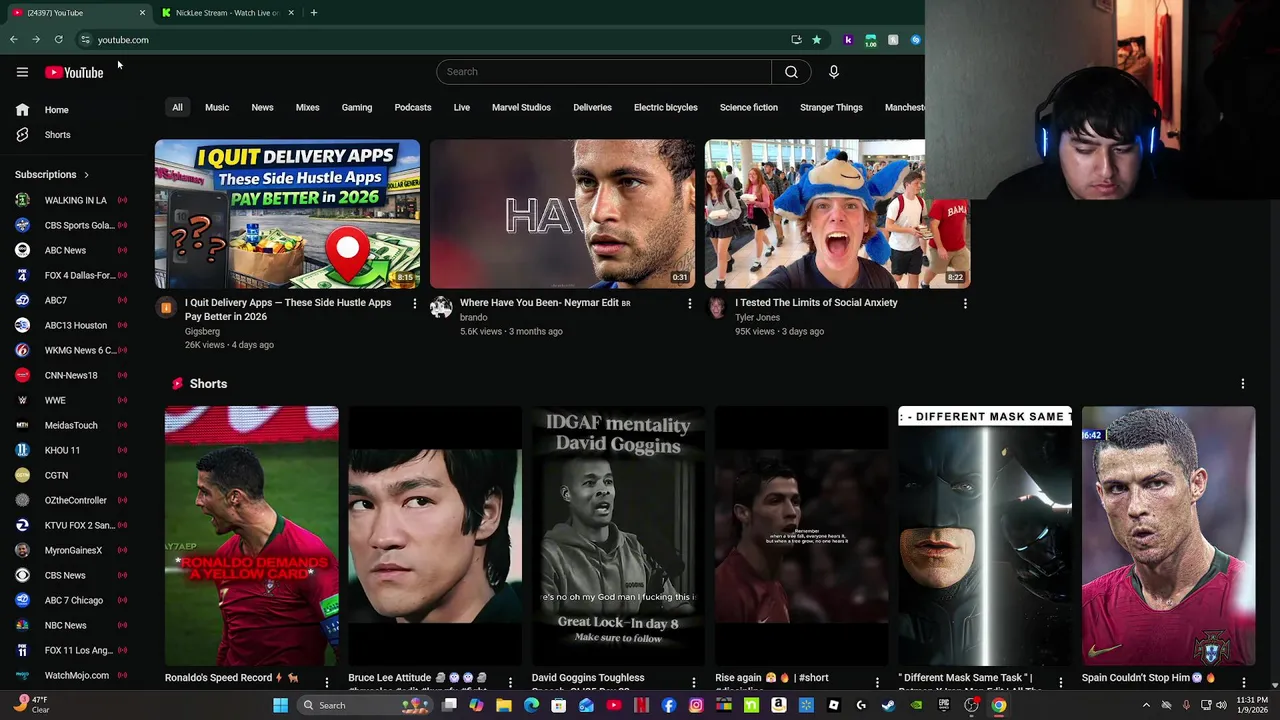This screenshot has height=720, width=1280.
Task: Click the YouTube logo
Action: pos(74,72)
